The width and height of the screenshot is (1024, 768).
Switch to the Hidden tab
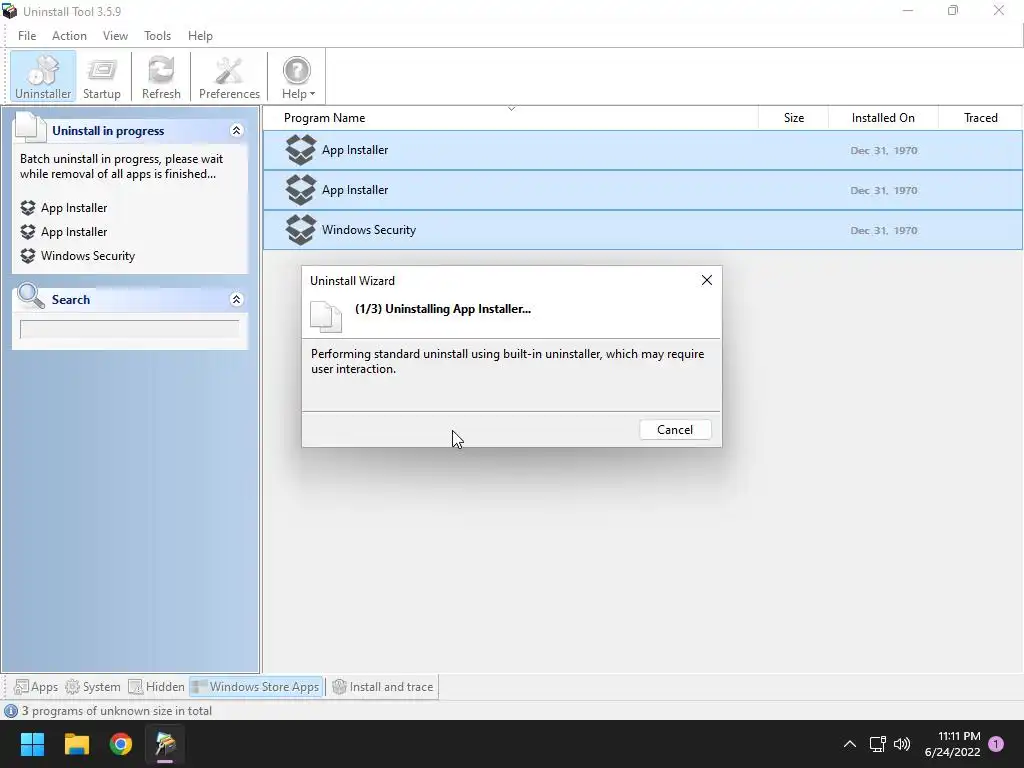coord(157,687)
